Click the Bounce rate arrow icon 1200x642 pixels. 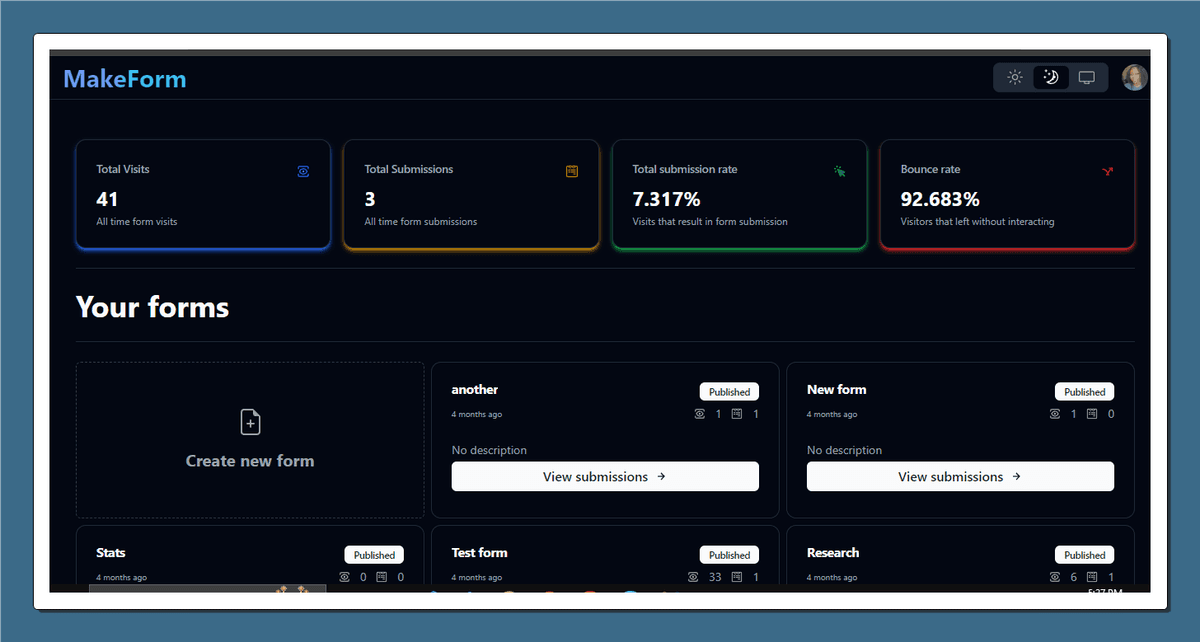tap(1108, 172)
